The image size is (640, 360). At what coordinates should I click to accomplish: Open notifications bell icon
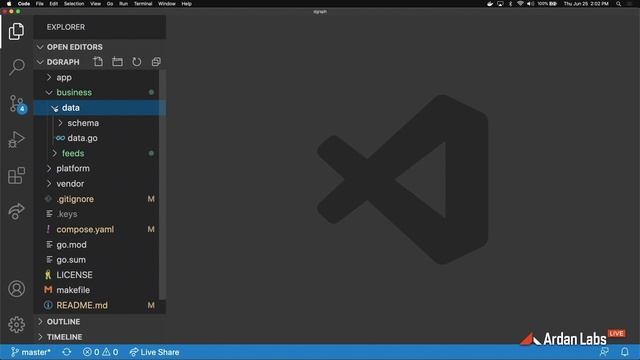(624, 351)
